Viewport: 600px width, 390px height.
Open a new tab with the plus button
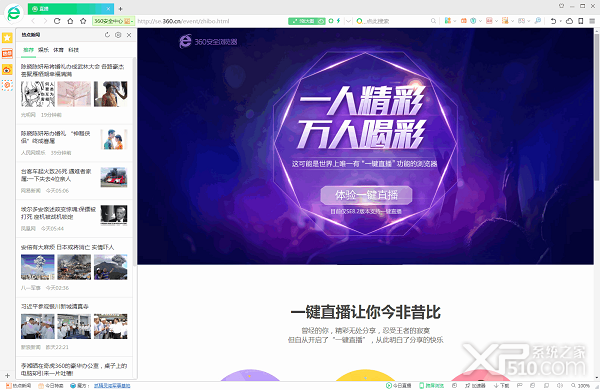pyautogui.click(x=120, y=8)
